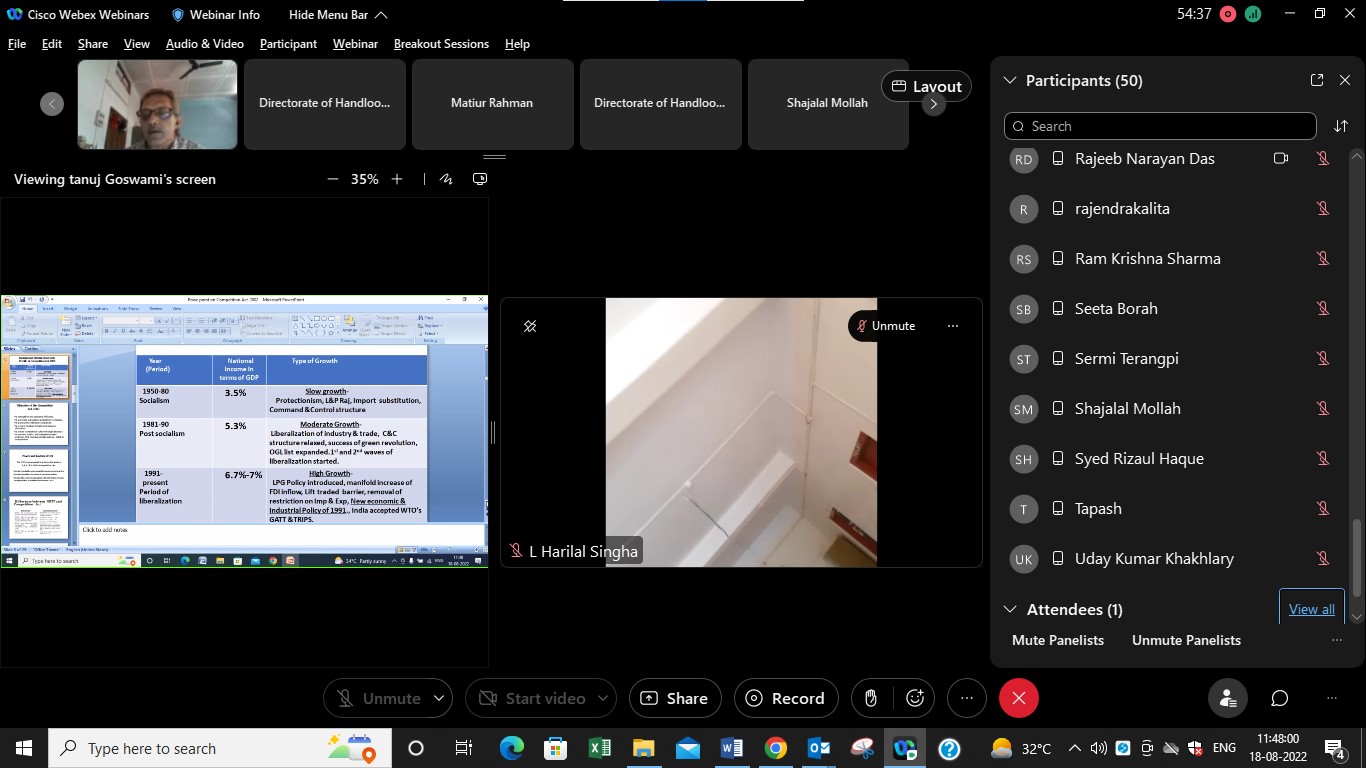Pop out the Participants panel
Viewport: 1366px width, 768px height.
pyautogui.click(x=1317, y=80)
